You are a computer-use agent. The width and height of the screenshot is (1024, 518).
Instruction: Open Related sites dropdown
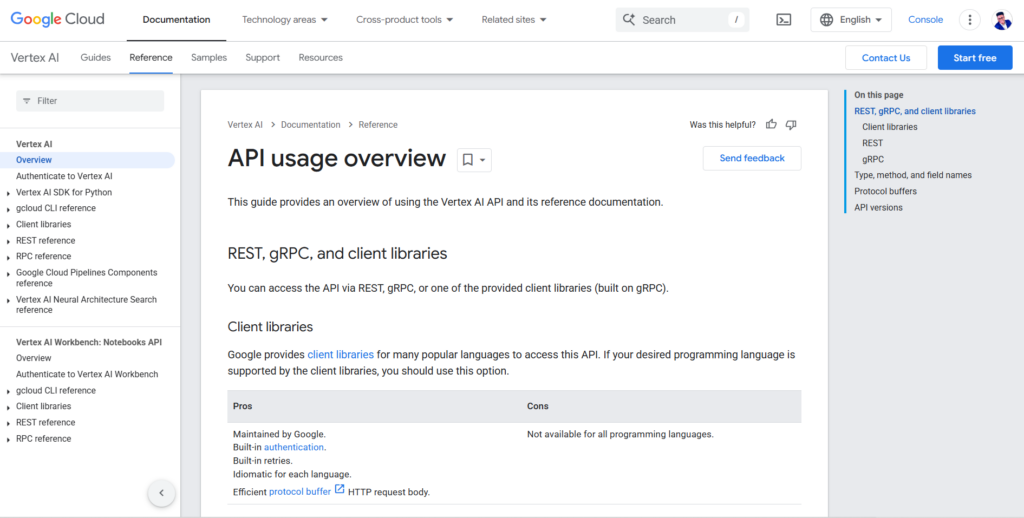point(514,20)
